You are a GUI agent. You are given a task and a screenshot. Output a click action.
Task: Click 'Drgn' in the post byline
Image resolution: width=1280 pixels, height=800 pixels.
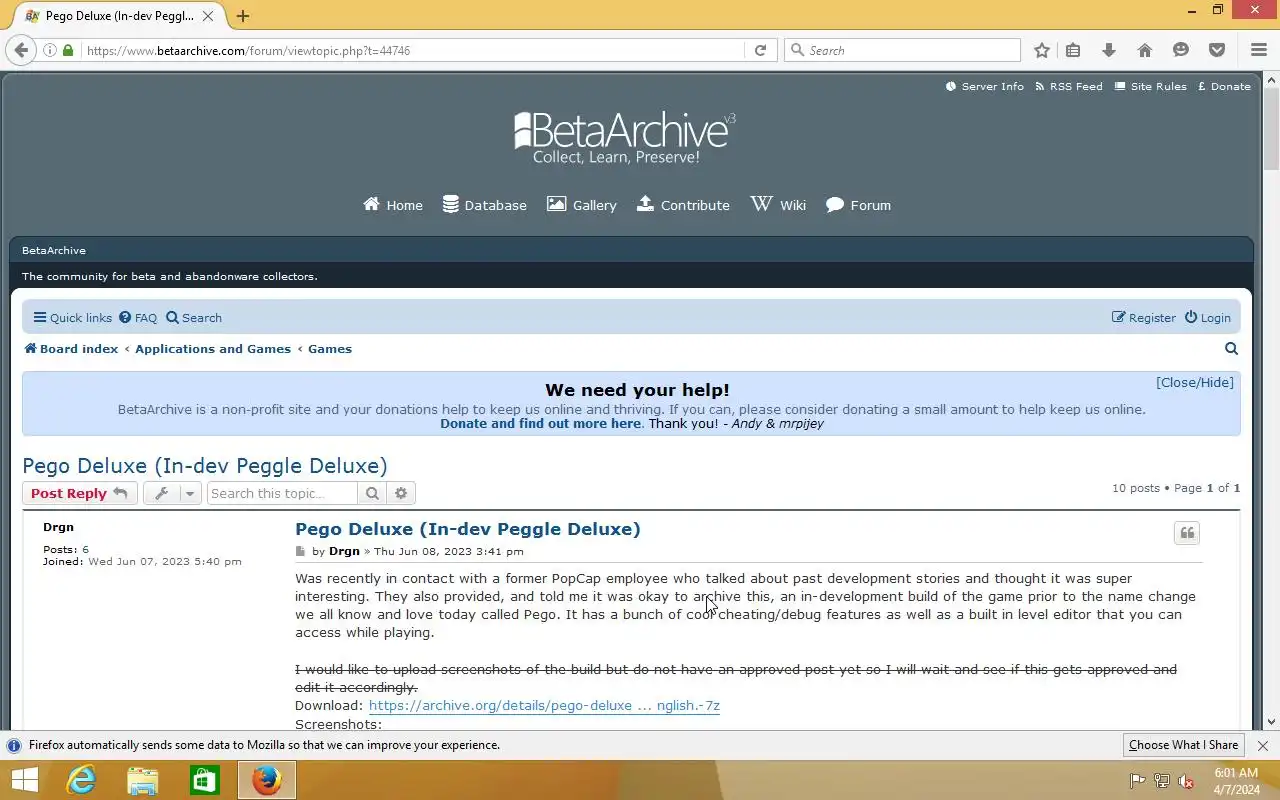pos(344,551)
